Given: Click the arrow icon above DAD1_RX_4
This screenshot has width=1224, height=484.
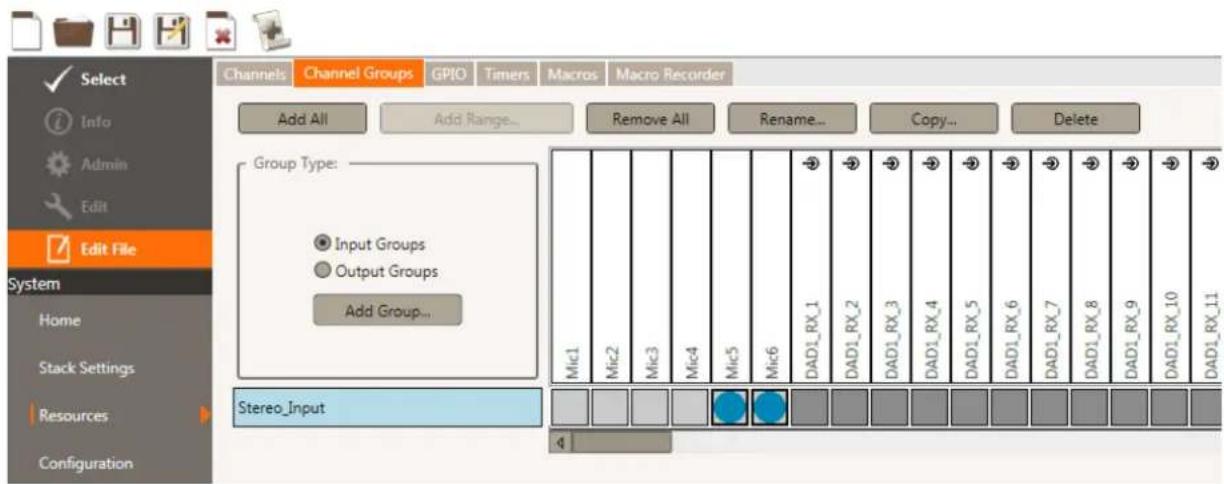Looking at the screenshot, I should pyautogui.click(x=931, y=162).
